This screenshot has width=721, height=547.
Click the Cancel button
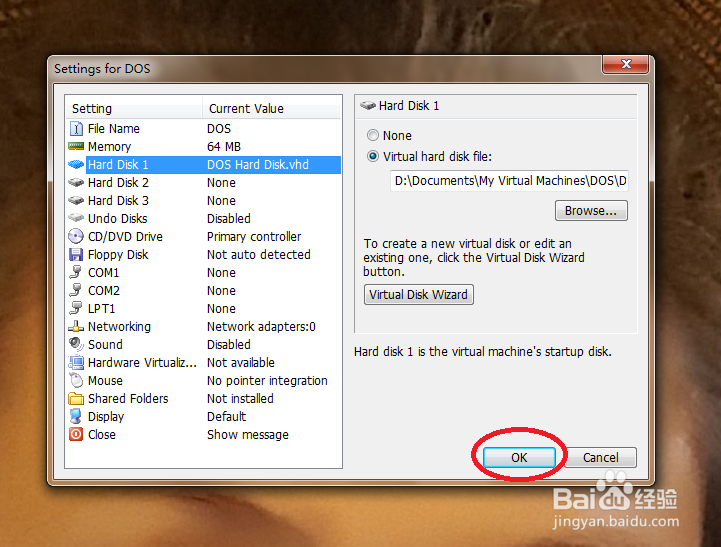coord(601,457)
